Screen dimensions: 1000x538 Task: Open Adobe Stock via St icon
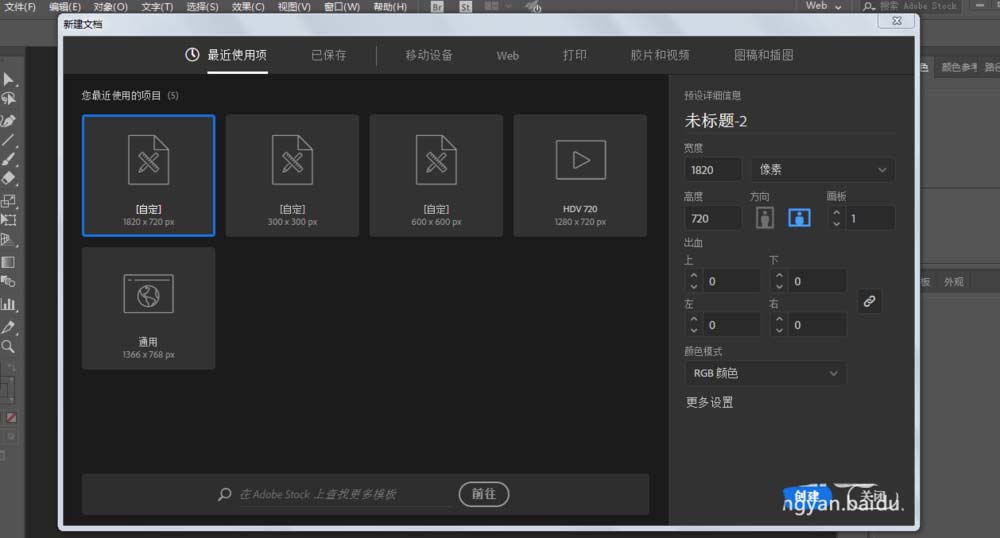(x=466, y=7)
